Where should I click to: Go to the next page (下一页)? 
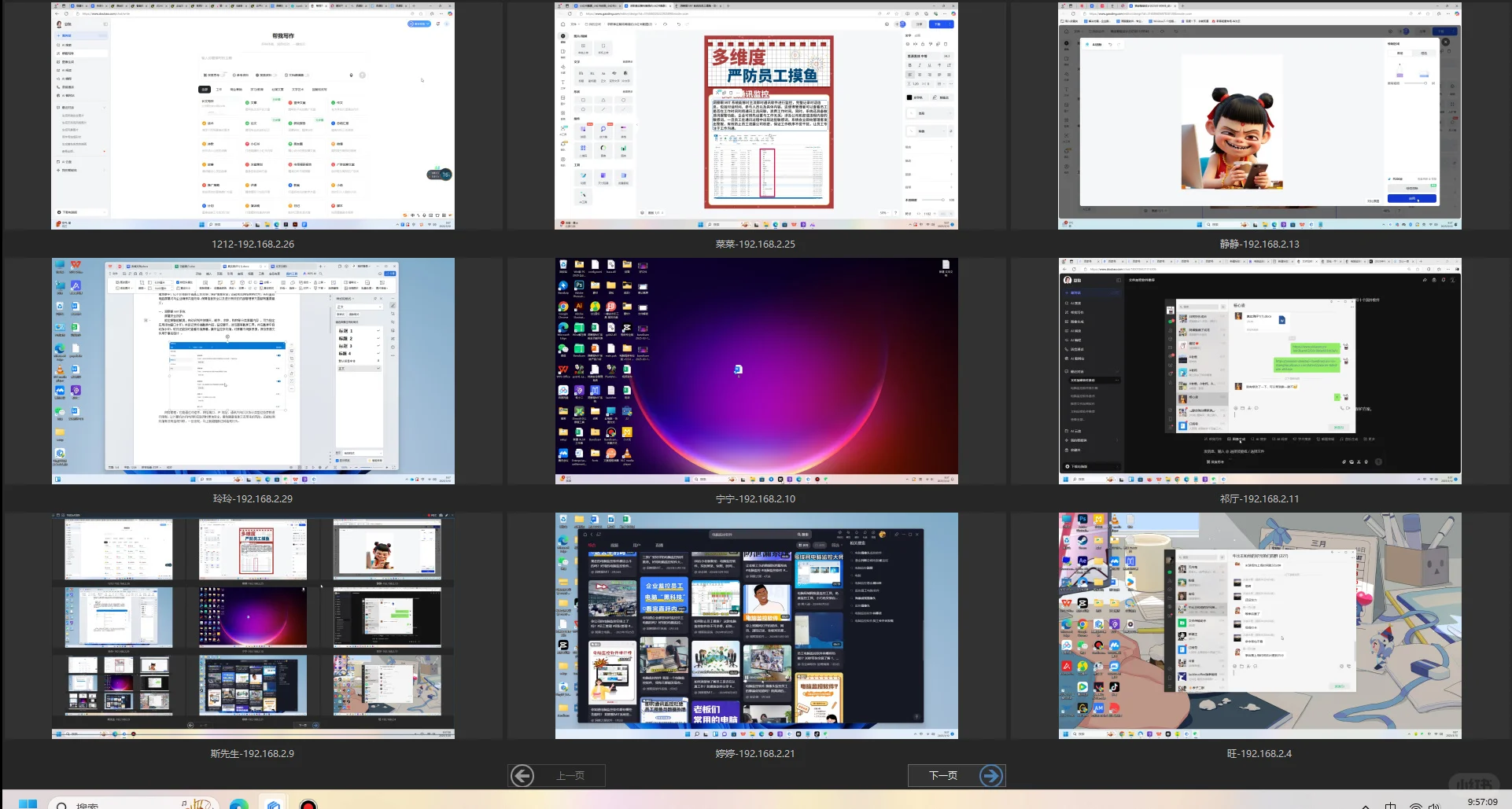[957, 776]
